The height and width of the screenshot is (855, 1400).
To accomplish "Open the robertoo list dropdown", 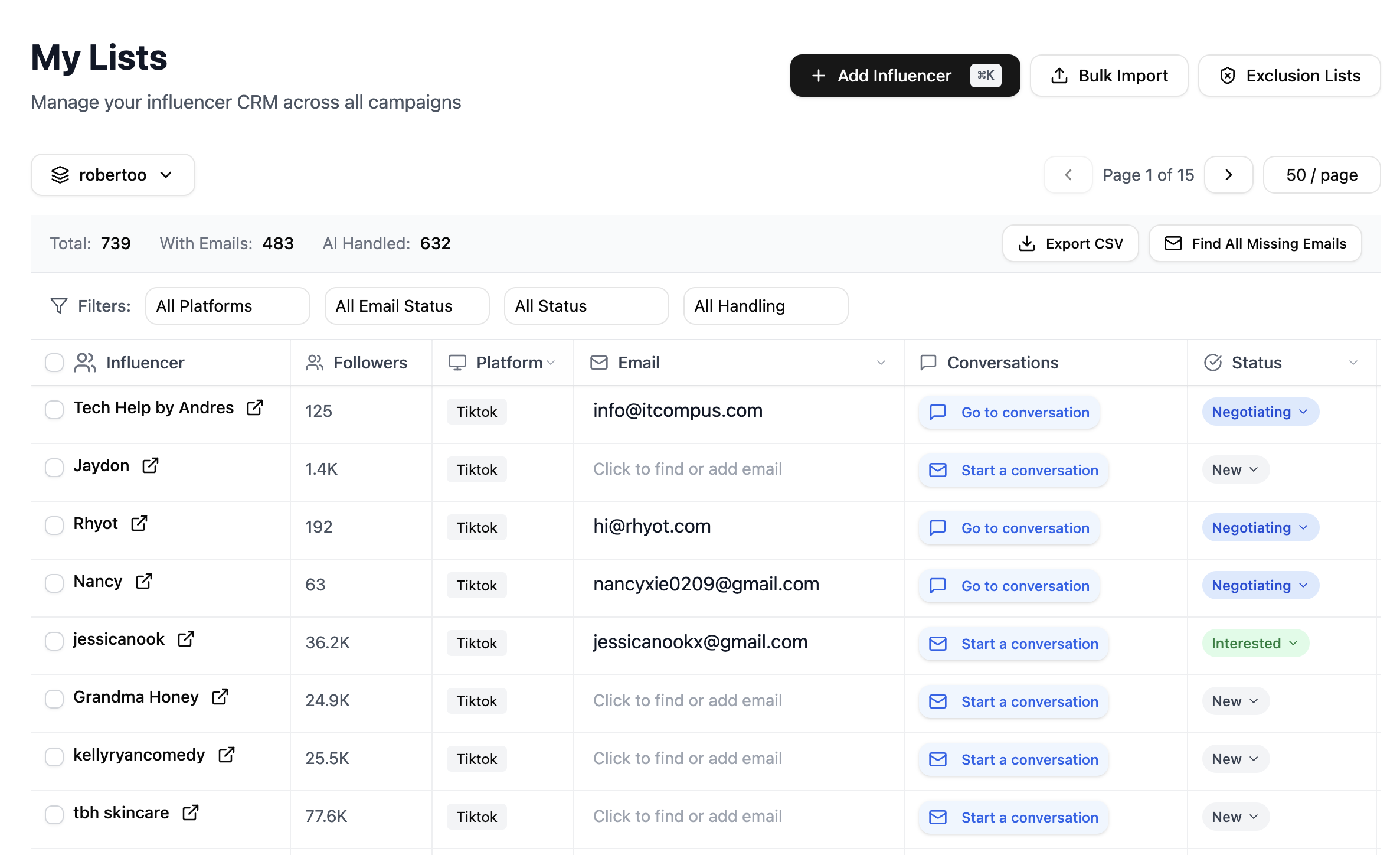I will point(113,174).
